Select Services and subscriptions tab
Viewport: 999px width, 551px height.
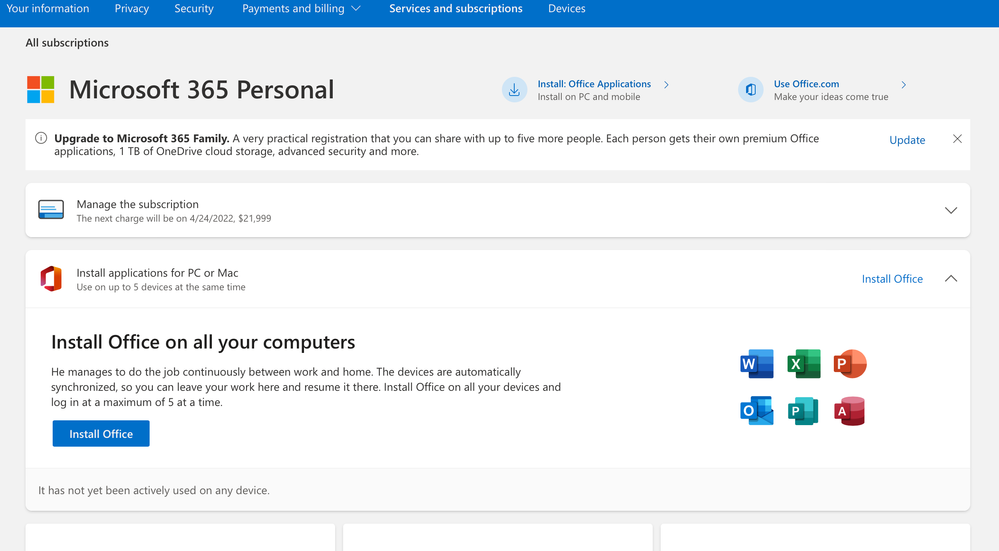click(x=456, y=9)
